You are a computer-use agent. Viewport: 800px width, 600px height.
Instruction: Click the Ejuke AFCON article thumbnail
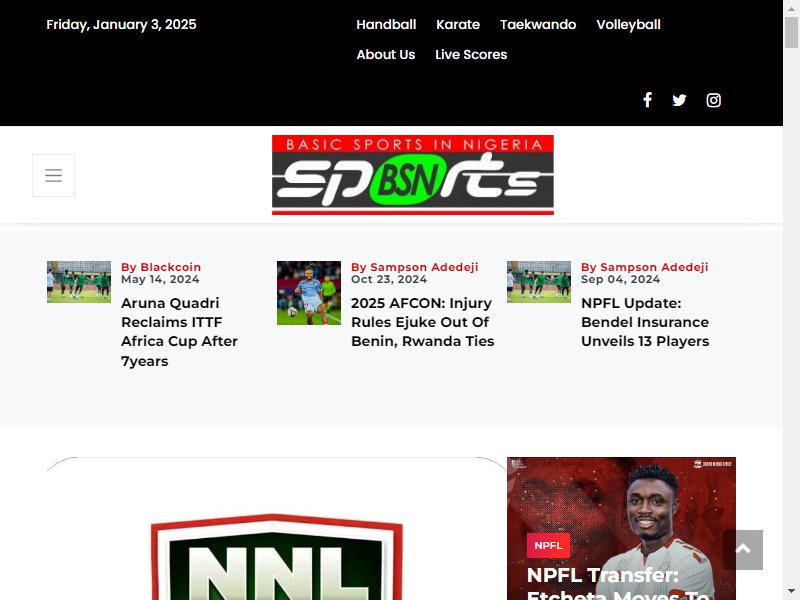pos(309,293)
